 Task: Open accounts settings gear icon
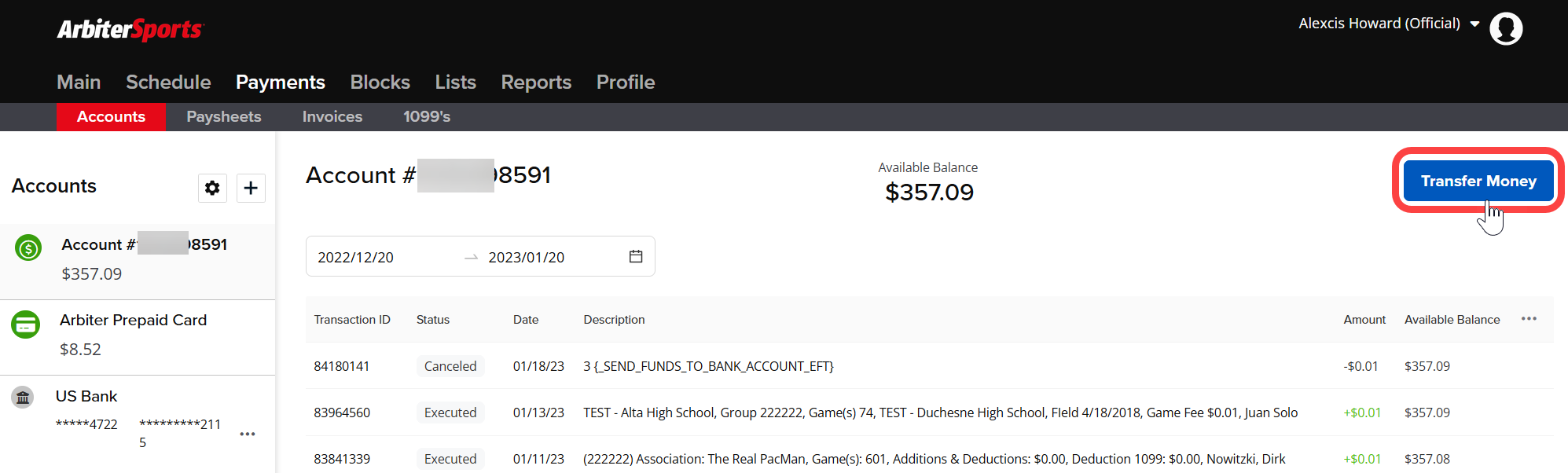click(x=212, y=188)
